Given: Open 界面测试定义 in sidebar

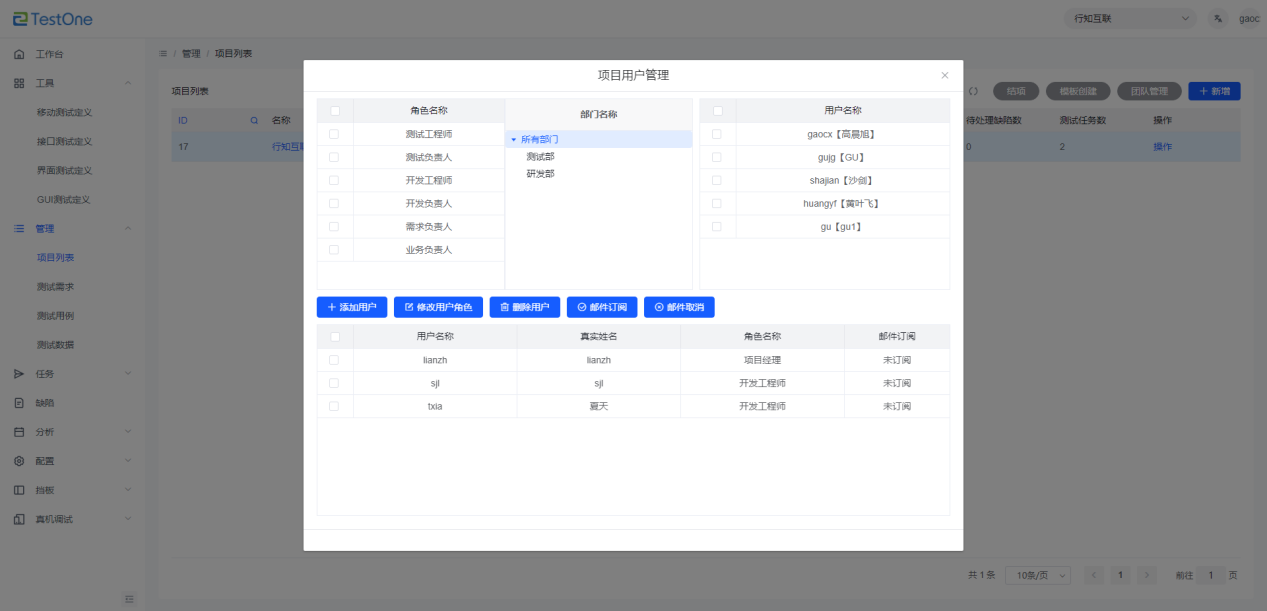Looking at the screenshot, I should (64, 170).
